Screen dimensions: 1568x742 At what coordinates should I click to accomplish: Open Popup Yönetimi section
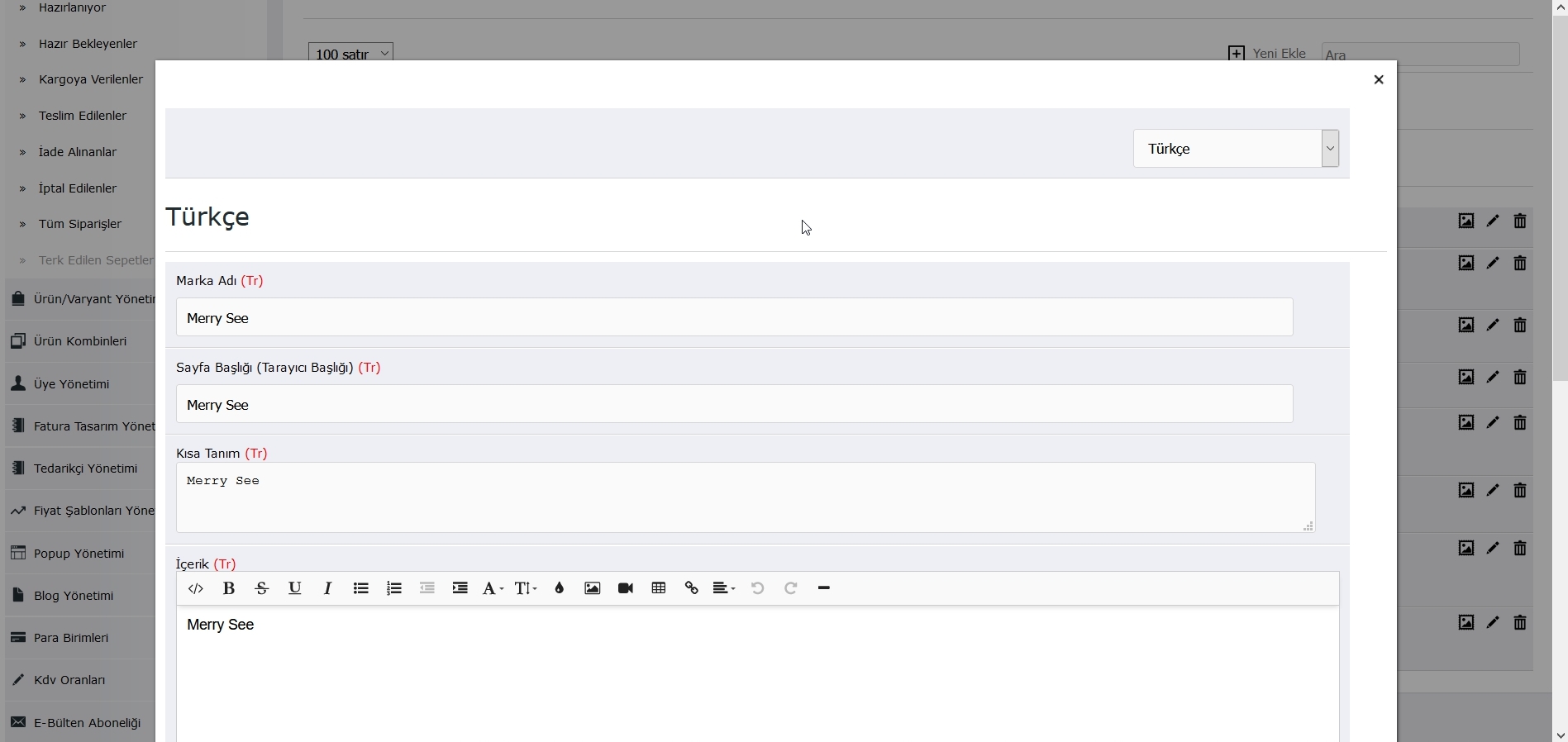pos(81,554)
